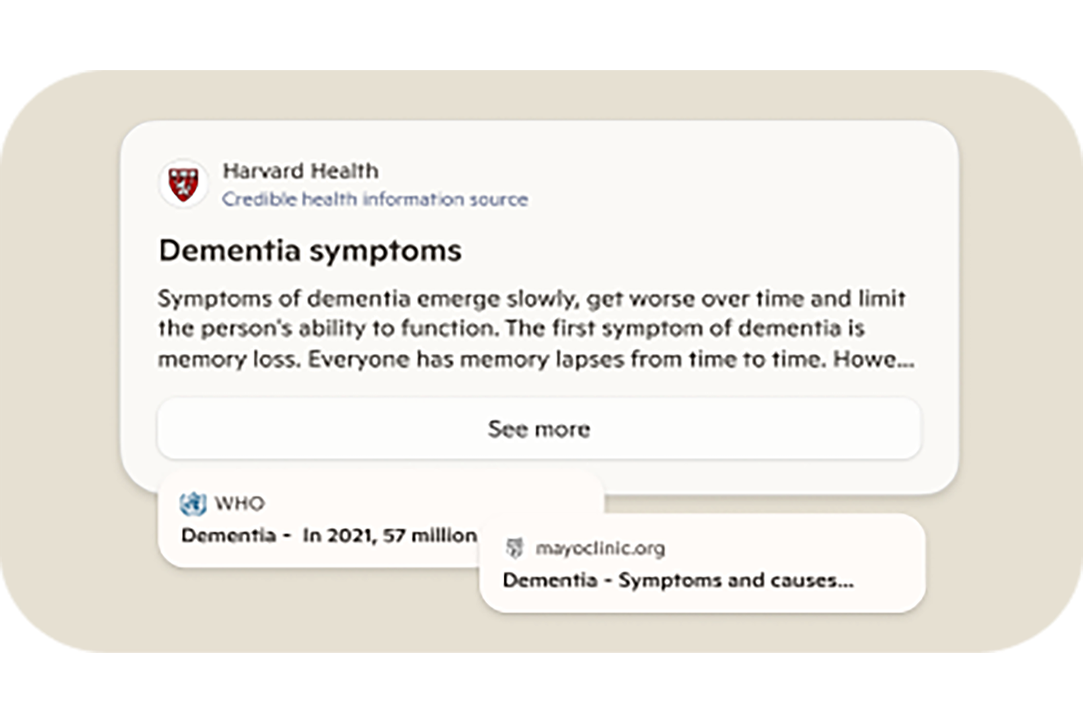Click the WHO emblem icon
The width and height of the screenshot is (1083, 723).
pos(192,503)
